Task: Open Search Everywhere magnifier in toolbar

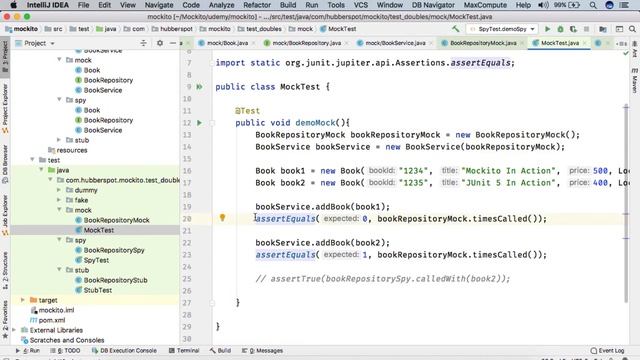Action: 632,29
